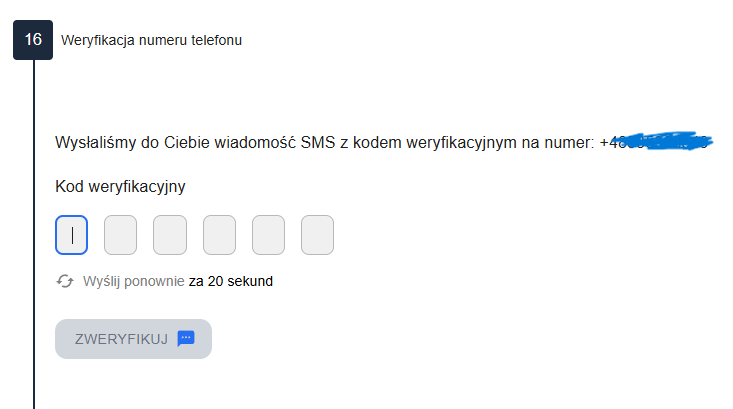Click the "za 20 sekund" countdown text
The image size is (733, 409).
[x=231, y=281]
